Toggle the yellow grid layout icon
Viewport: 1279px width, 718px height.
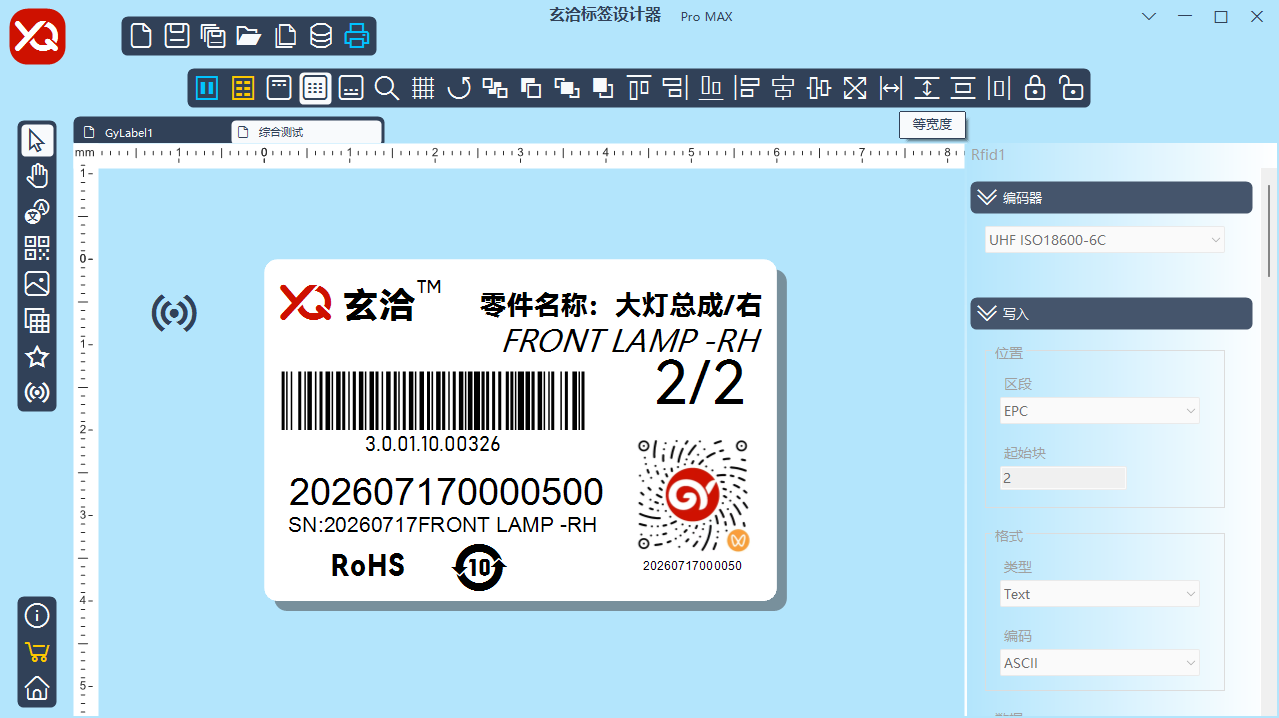243,88
